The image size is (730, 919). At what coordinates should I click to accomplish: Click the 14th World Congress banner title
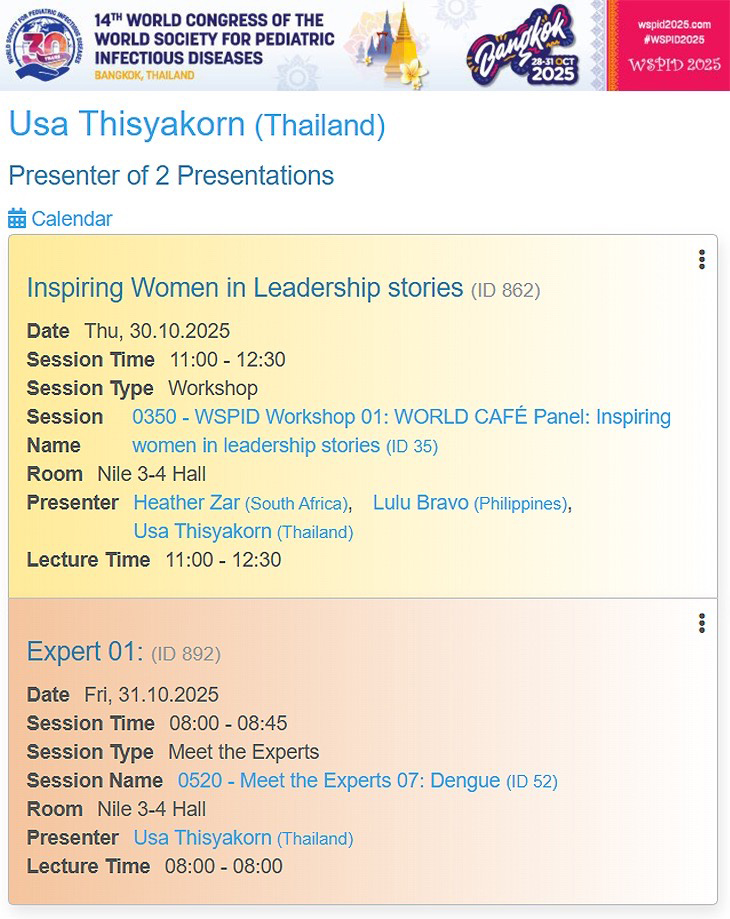[213, 38]
